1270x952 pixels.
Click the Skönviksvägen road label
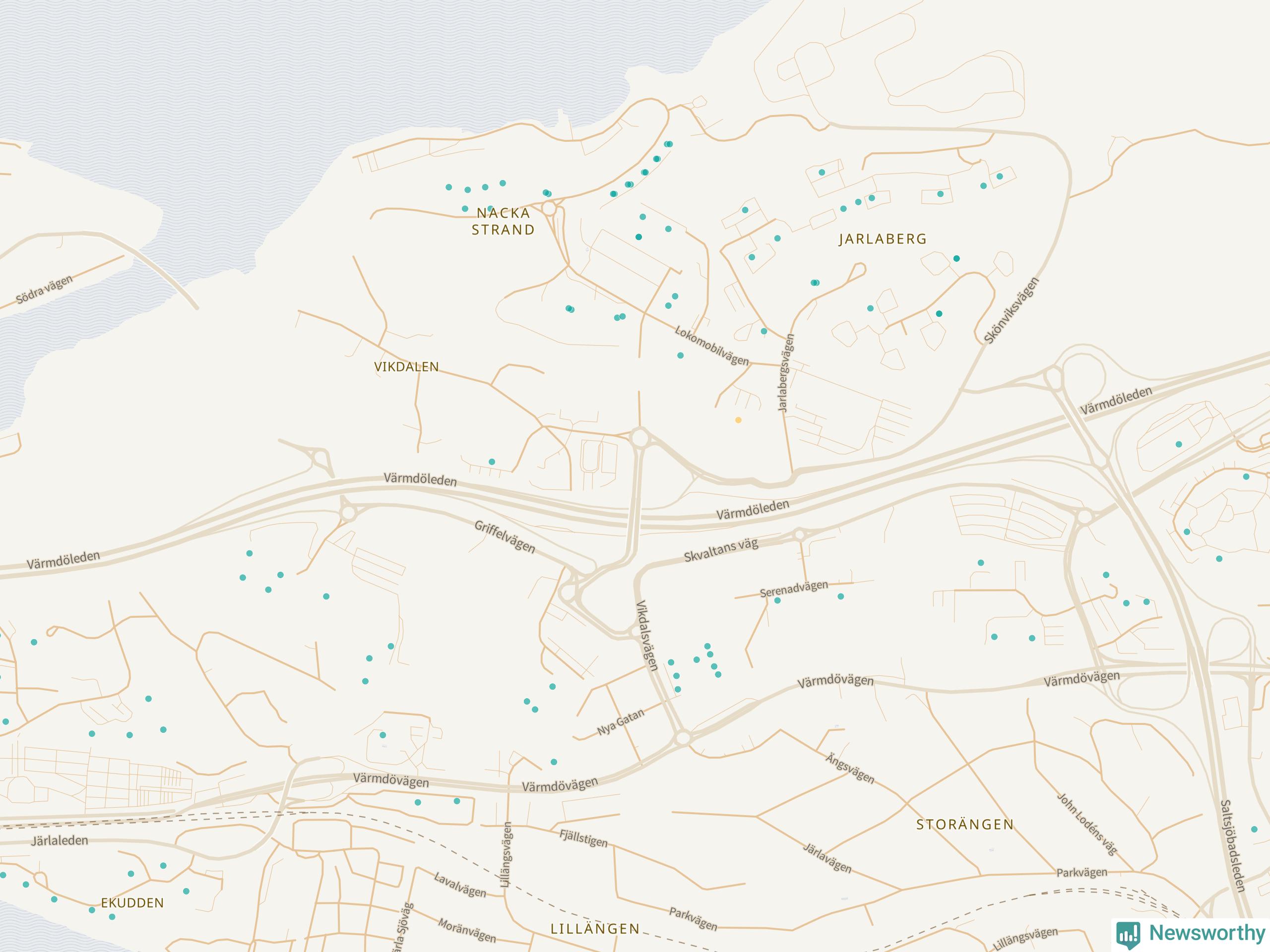1012,311
